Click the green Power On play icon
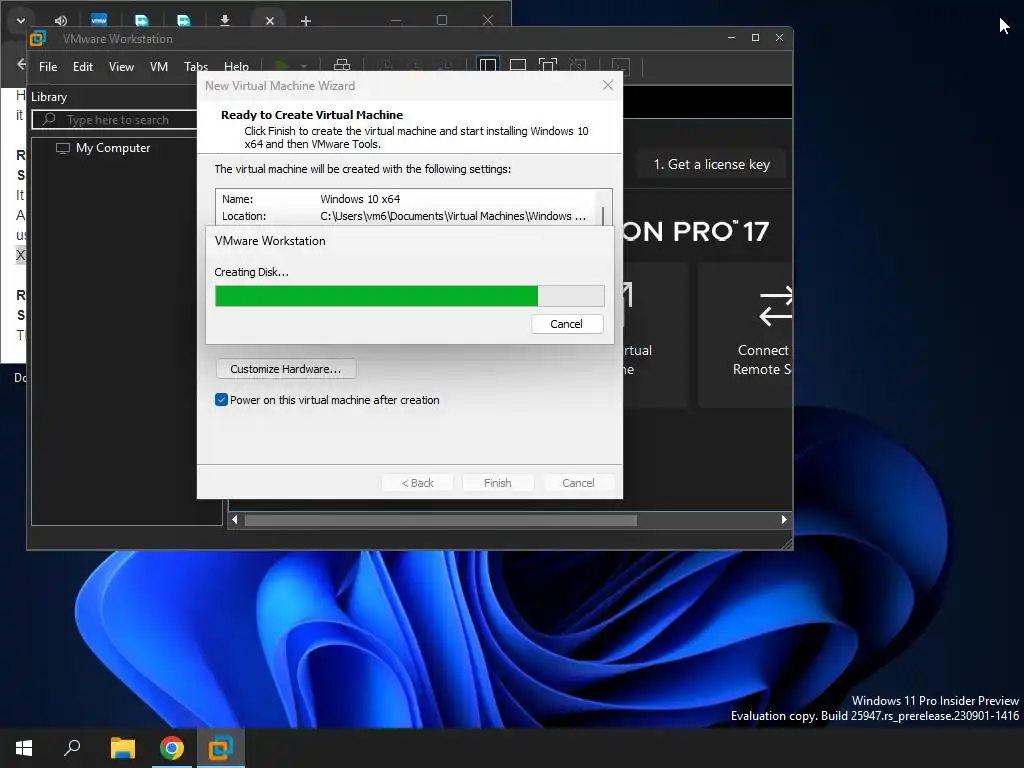 click(282, 66)
